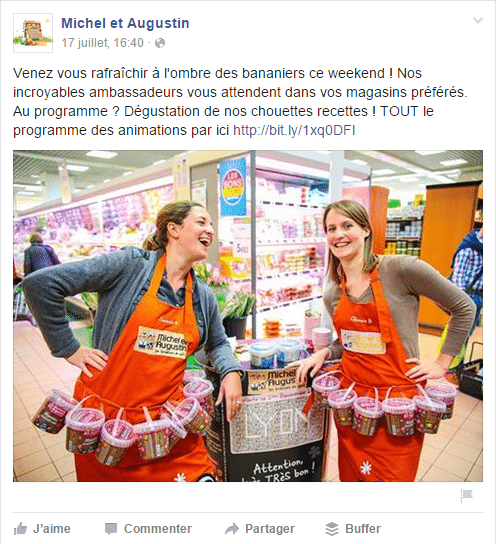The width and height of the screenshot is (496, 544).
Task: Like the post via J'aime text
Action: (52, 529)
